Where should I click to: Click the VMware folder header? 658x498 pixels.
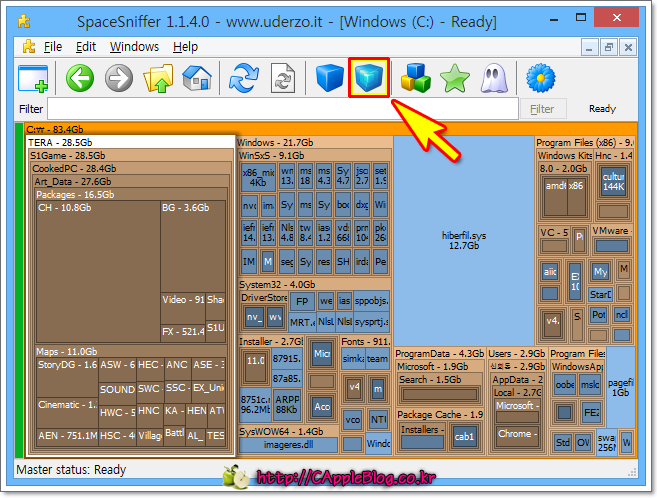point(612,231)
